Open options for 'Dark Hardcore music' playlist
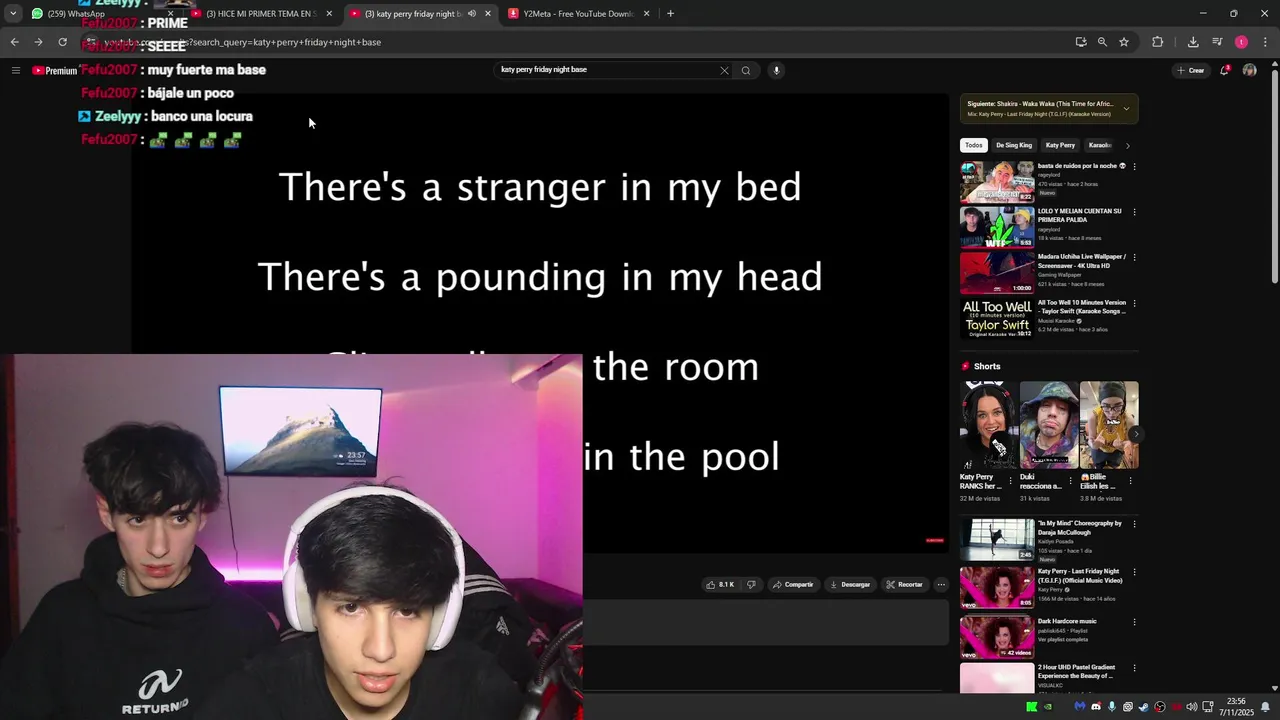The height and width of the screenshot is (720, 1280). pyautogui.click(x=1134, y=622)
